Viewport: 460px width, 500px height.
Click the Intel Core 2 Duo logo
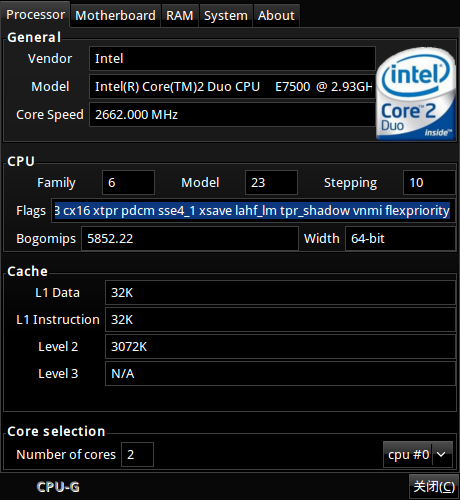[416, 94]
